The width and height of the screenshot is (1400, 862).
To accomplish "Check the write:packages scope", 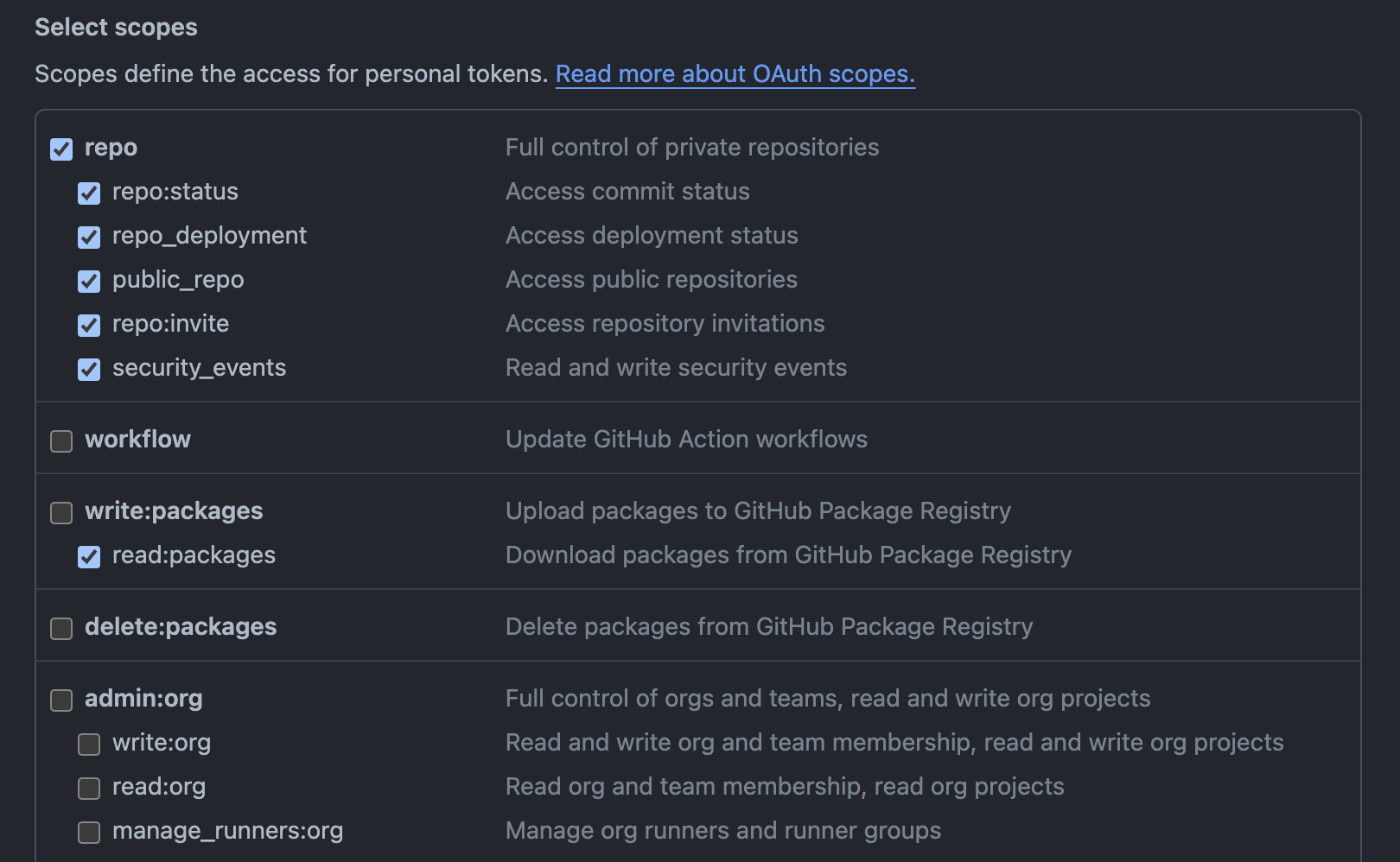I will 61,513.
